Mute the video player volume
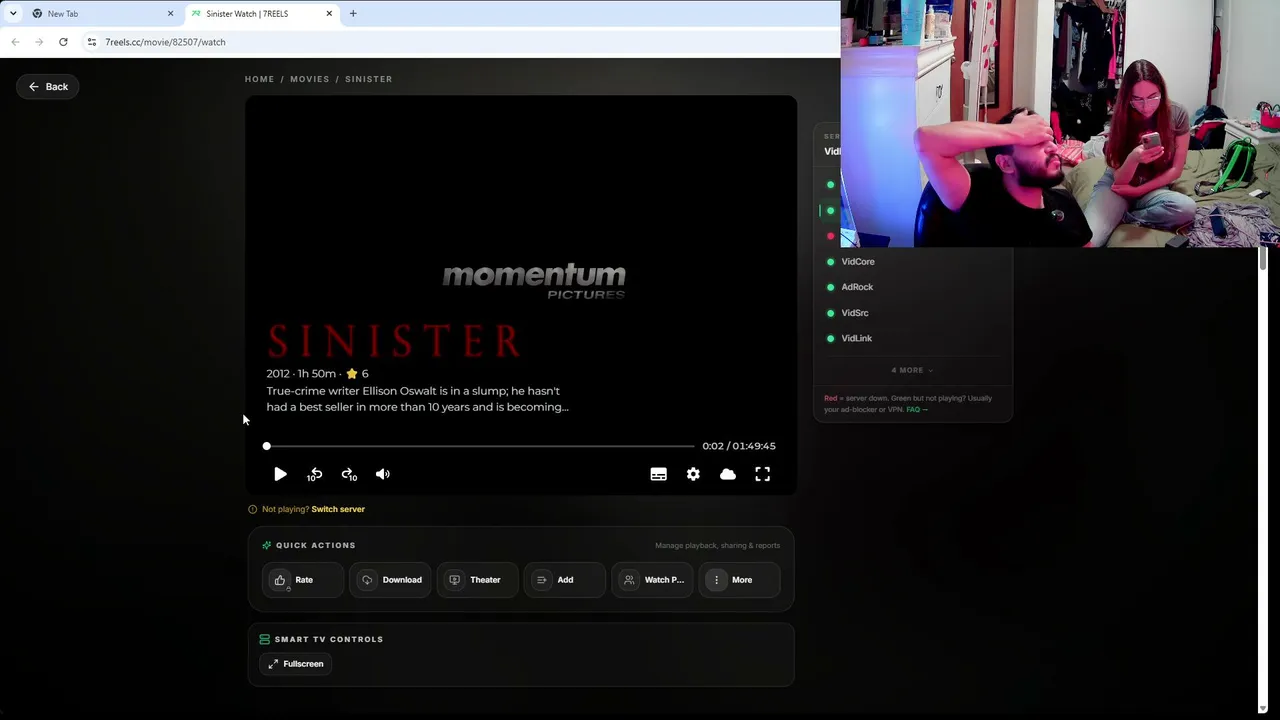1280x720 pixels. point(383,474)
